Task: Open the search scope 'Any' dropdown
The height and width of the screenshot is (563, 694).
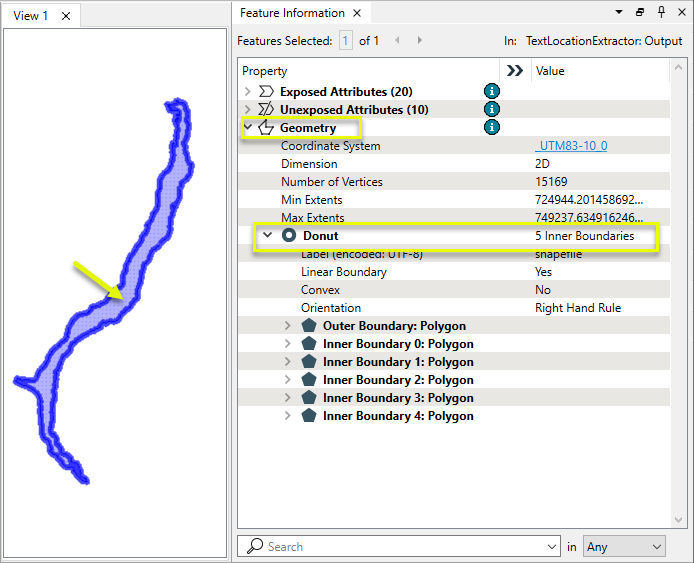Action: pos(625,547)
